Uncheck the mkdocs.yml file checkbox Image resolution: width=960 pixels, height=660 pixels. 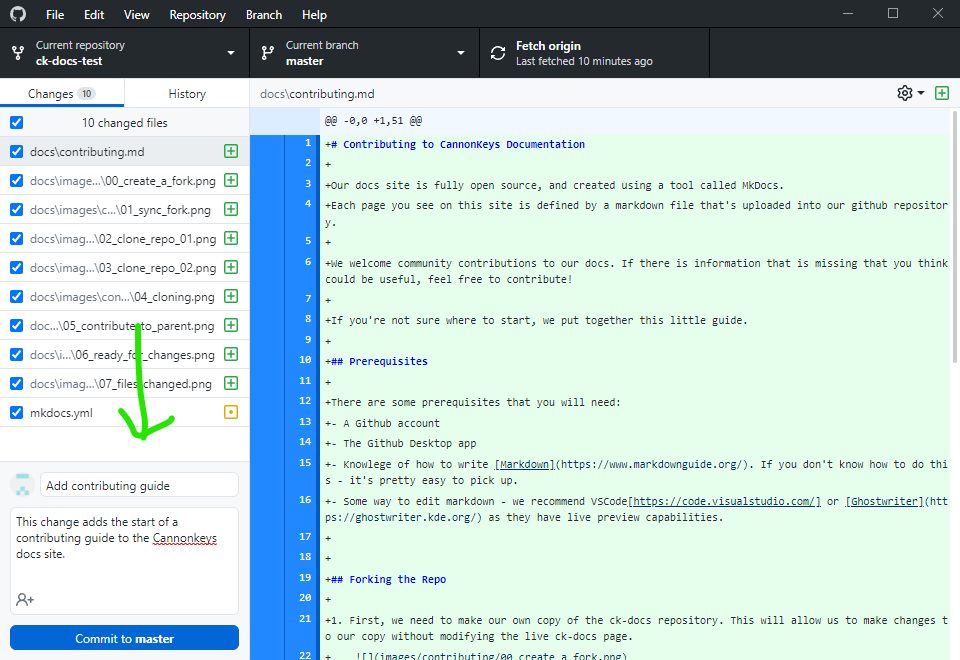tap(16, 412)
